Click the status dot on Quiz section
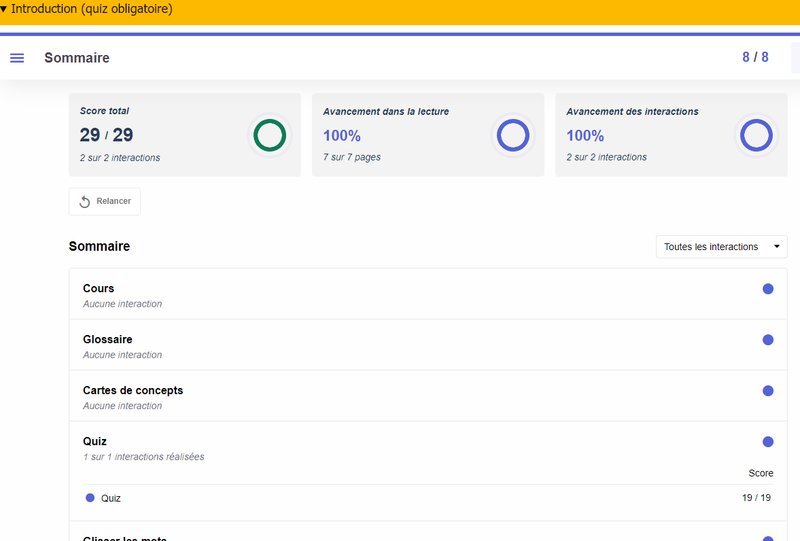 pyautogui.click(x=768, y=442)
